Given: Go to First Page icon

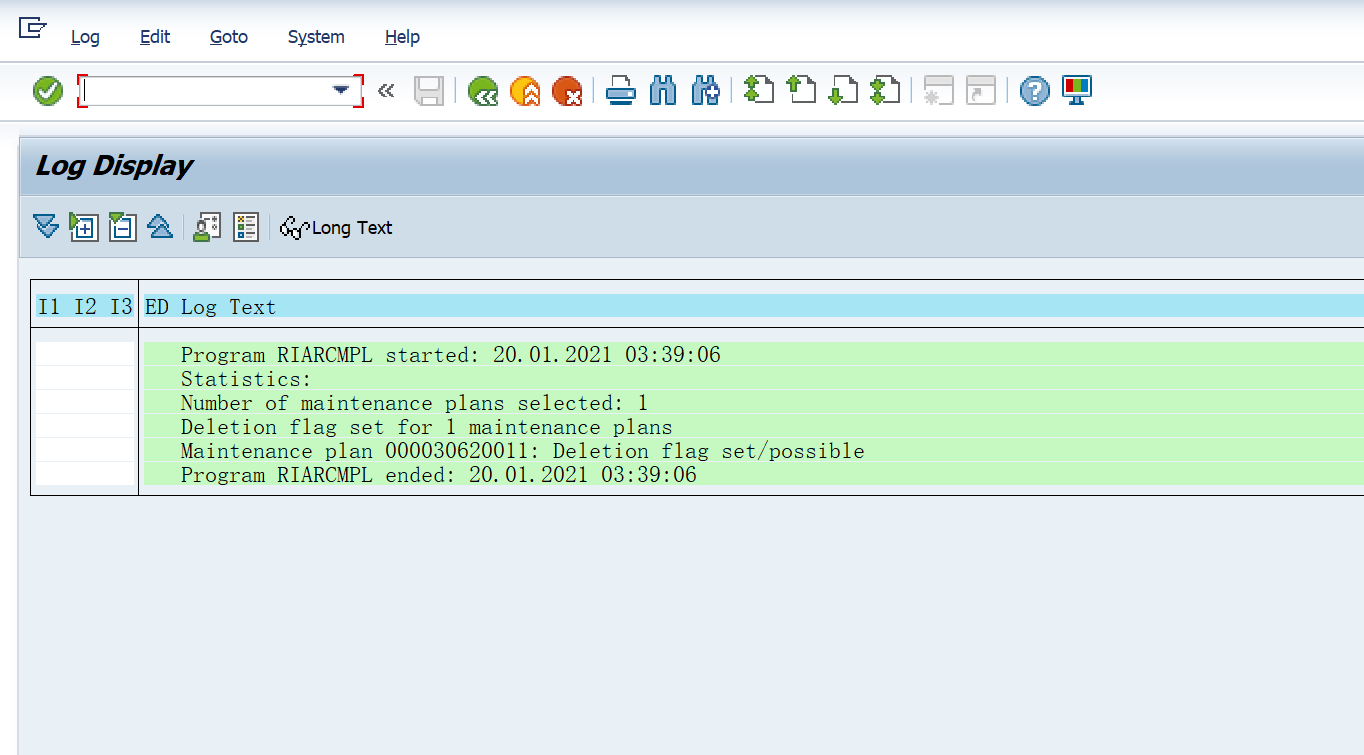Looking at the screenshot, I should click(x=759, y=92).
